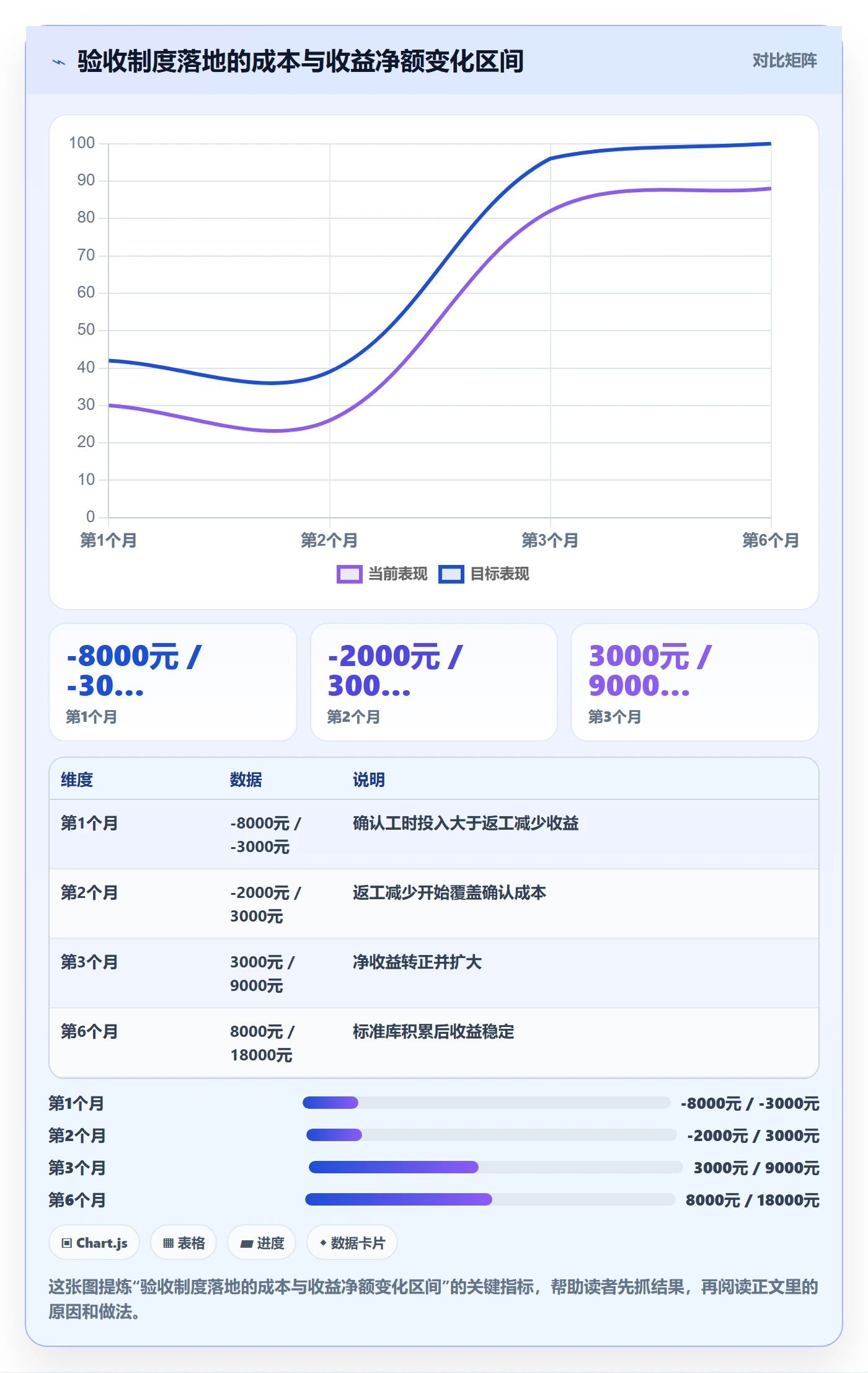
Task: Click the lightning icon beside the title
Action: (x=59, y=62)
